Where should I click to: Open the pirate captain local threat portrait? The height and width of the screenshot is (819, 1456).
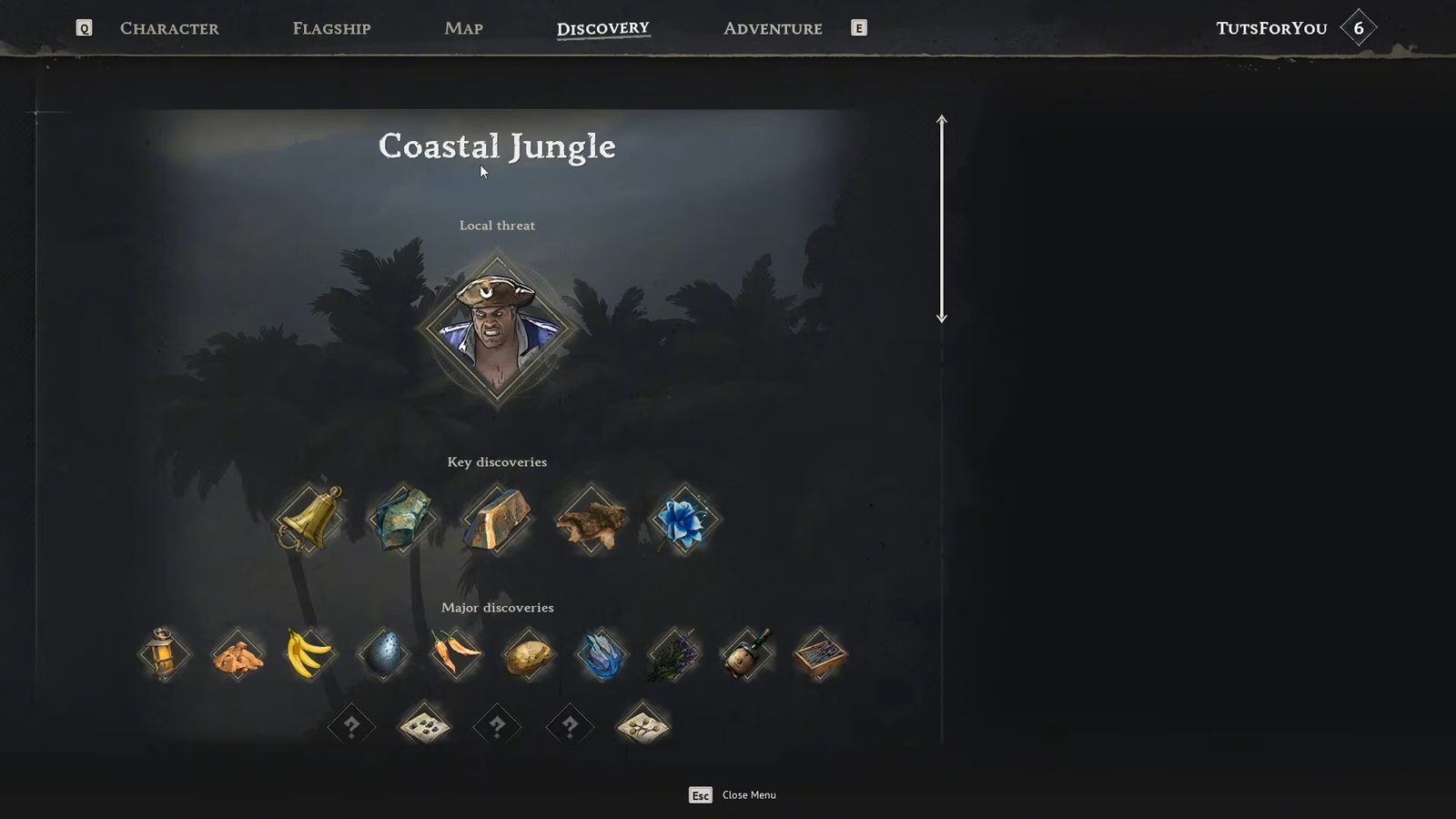(x=497, y=329)
